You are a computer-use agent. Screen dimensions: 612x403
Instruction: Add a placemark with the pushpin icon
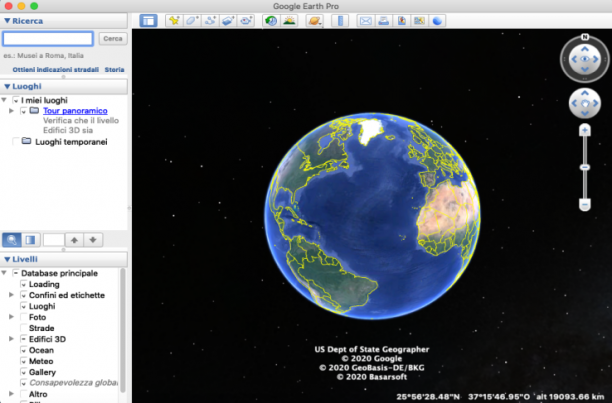[174, 21]
